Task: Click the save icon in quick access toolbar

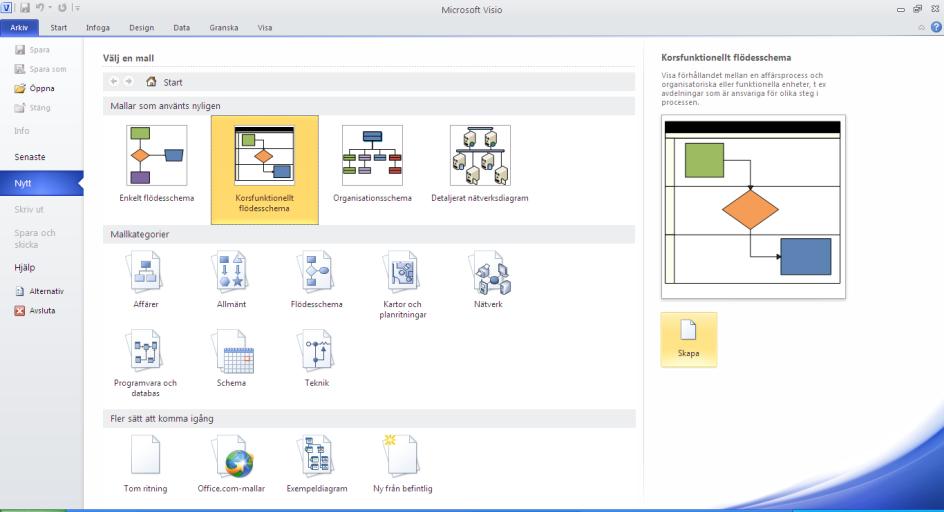Action: click(25, 8)
